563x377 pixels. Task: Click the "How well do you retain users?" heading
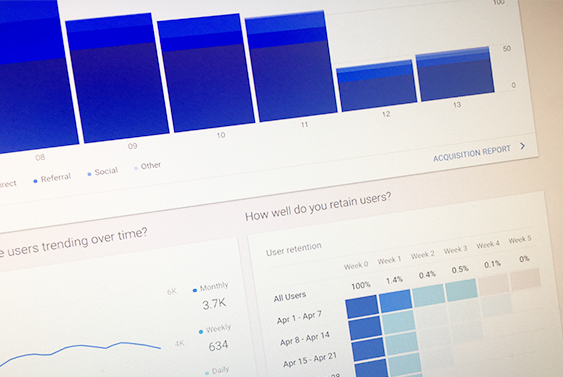(318, 206)
